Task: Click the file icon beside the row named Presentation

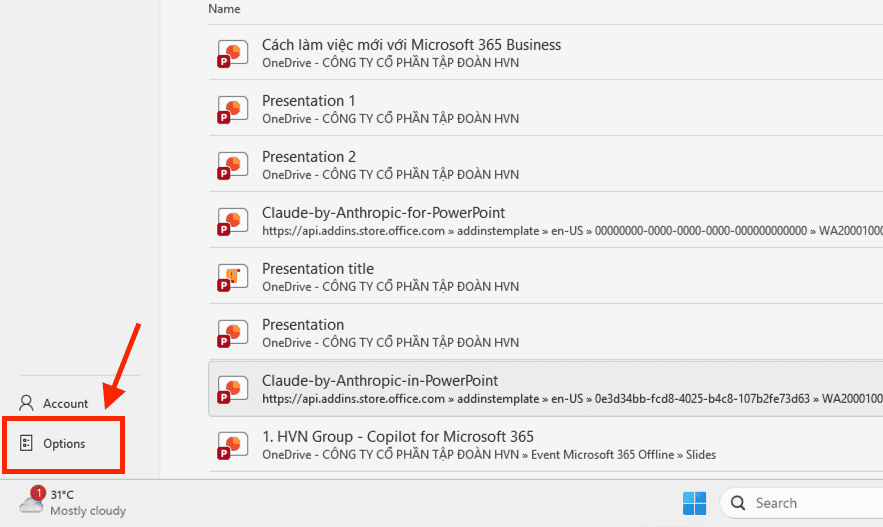Action: (233, 333)
